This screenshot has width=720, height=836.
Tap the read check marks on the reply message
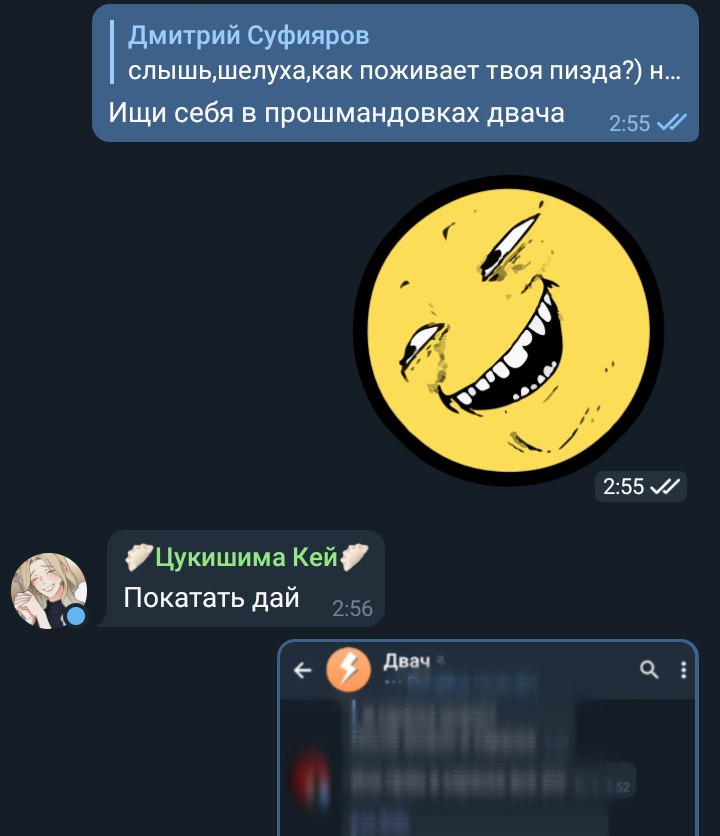671,123
